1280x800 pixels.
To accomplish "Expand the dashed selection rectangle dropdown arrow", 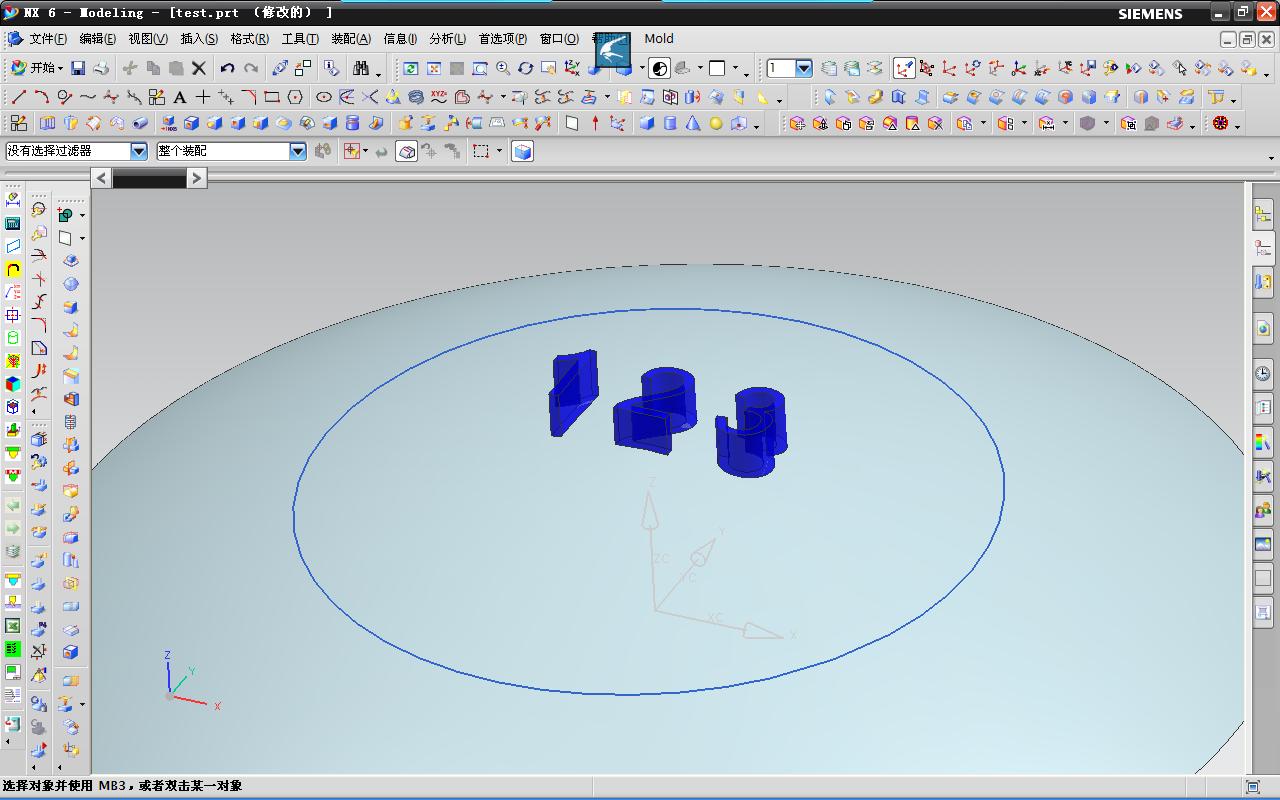I will [x=500, y=151].
